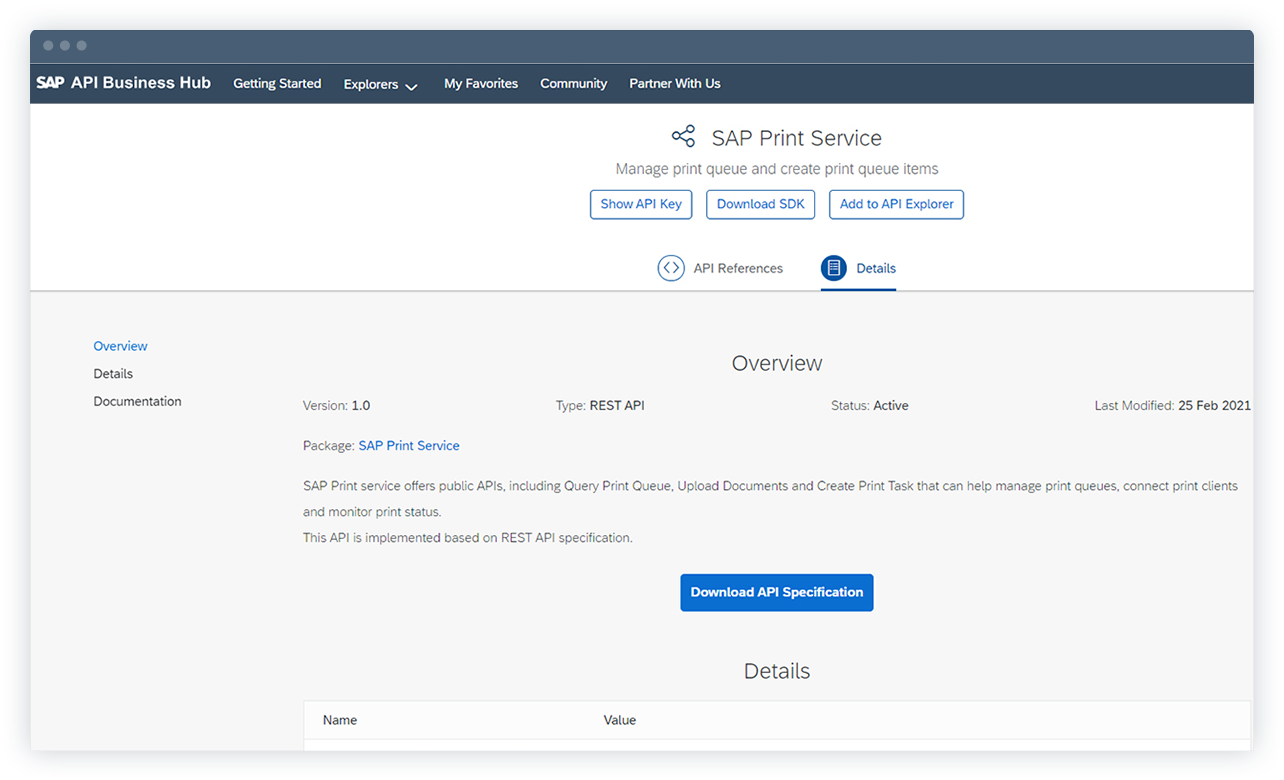Open My Favorites in the navigation bar

coord(481,84)
